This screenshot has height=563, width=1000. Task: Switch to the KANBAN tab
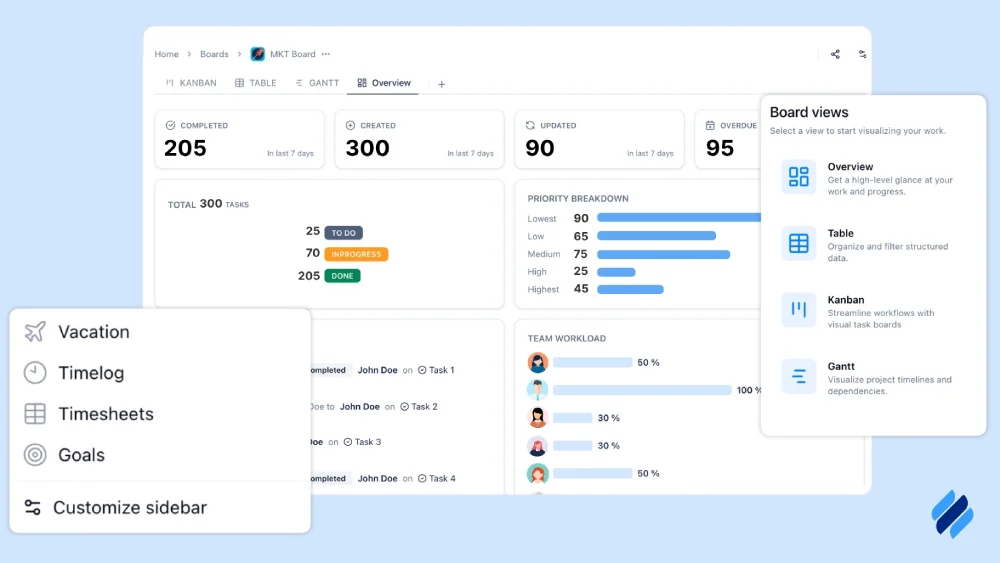click(x=191, y=83)
